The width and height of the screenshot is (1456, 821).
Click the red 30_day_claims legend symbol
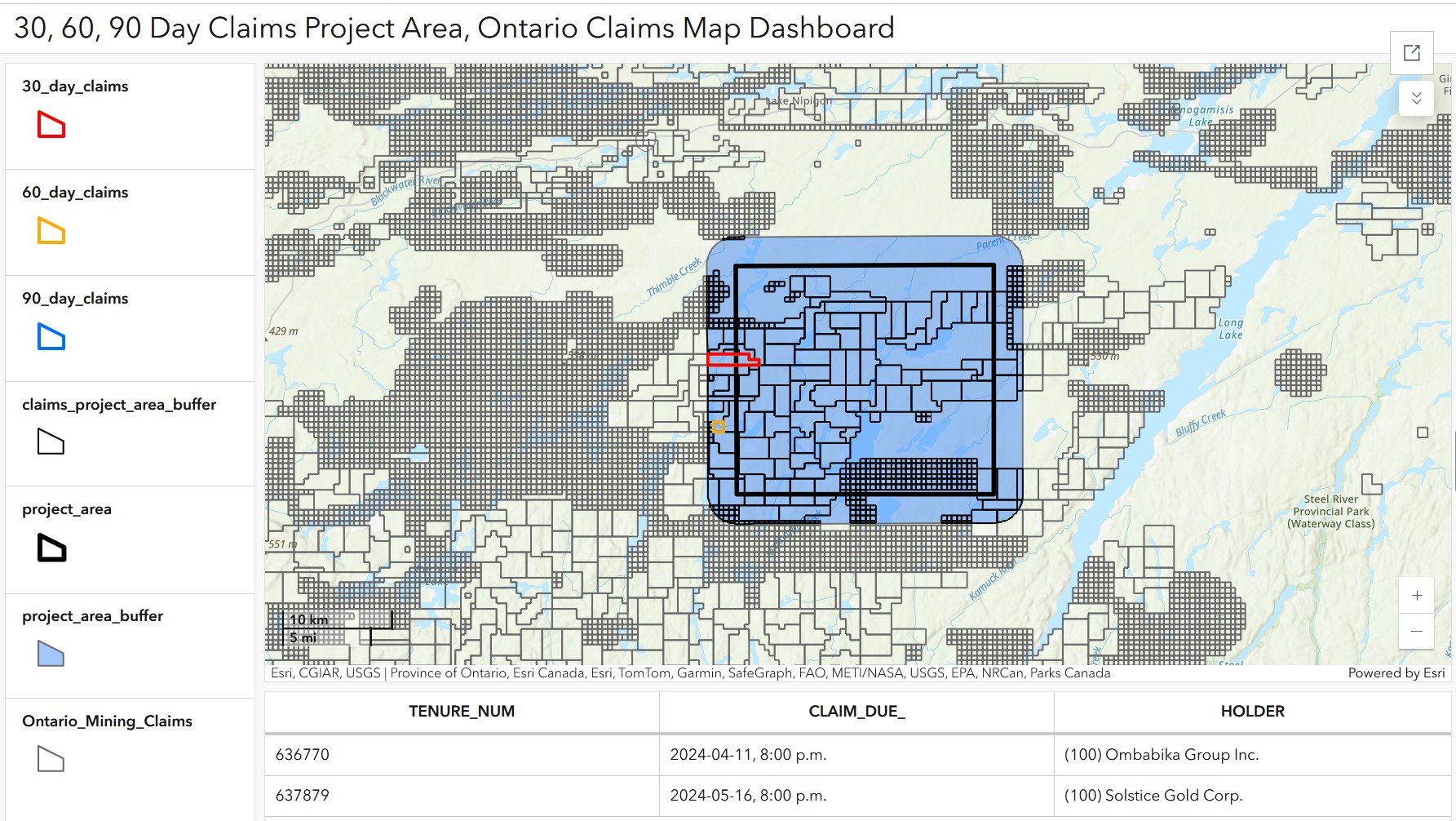tap(51, 126)
